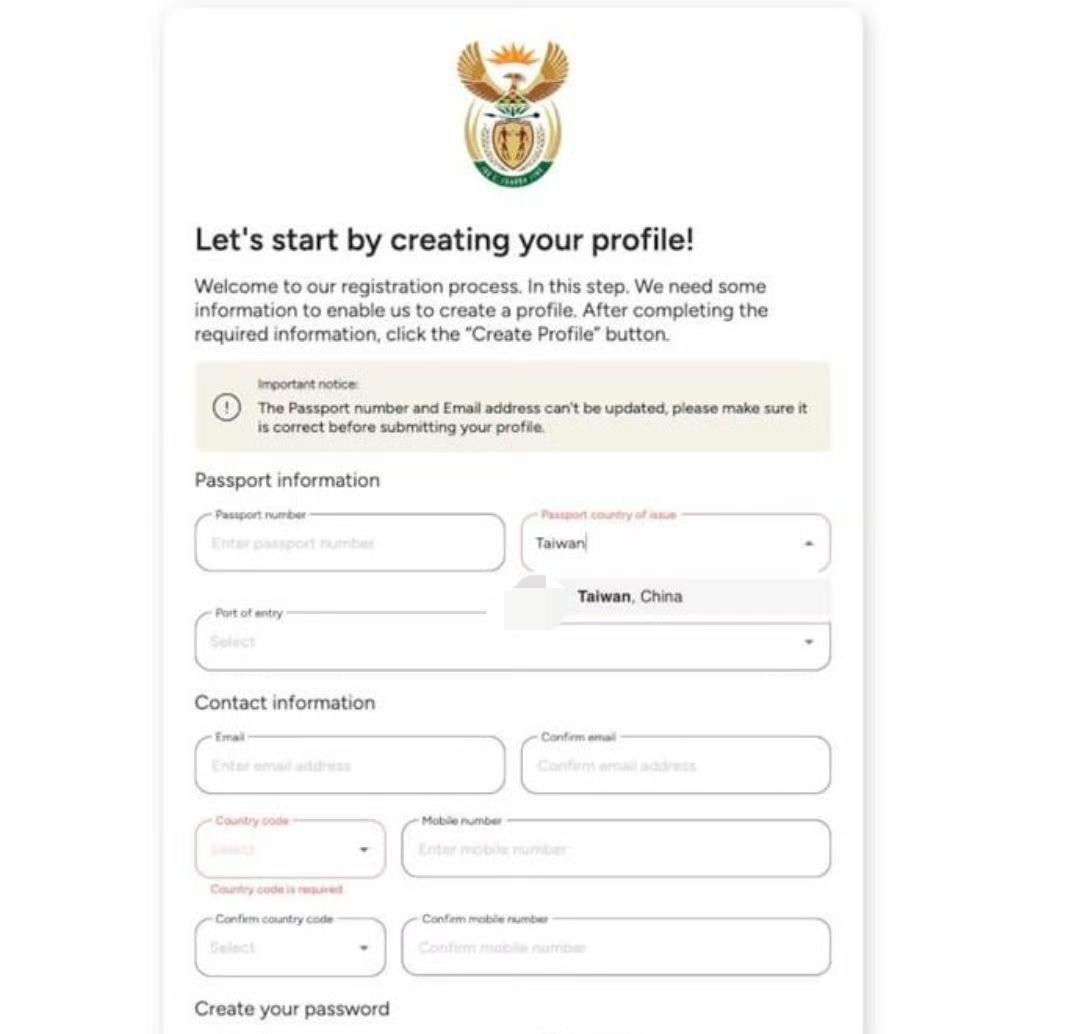
Task: Open the Country code dropdown arrow
Action: point(364,849)
